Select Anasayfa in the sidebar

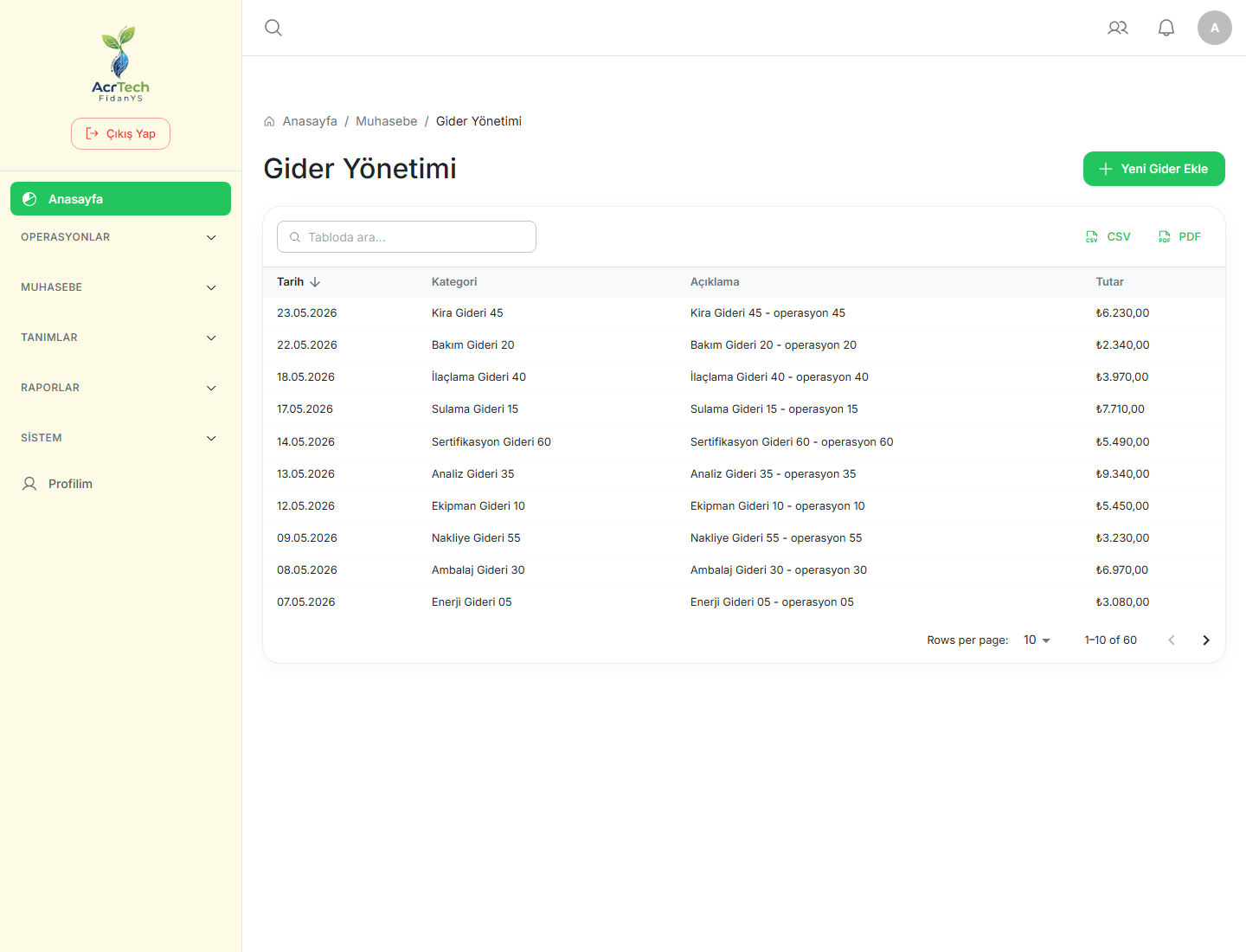pyautogui.click(x=120, y=199)
